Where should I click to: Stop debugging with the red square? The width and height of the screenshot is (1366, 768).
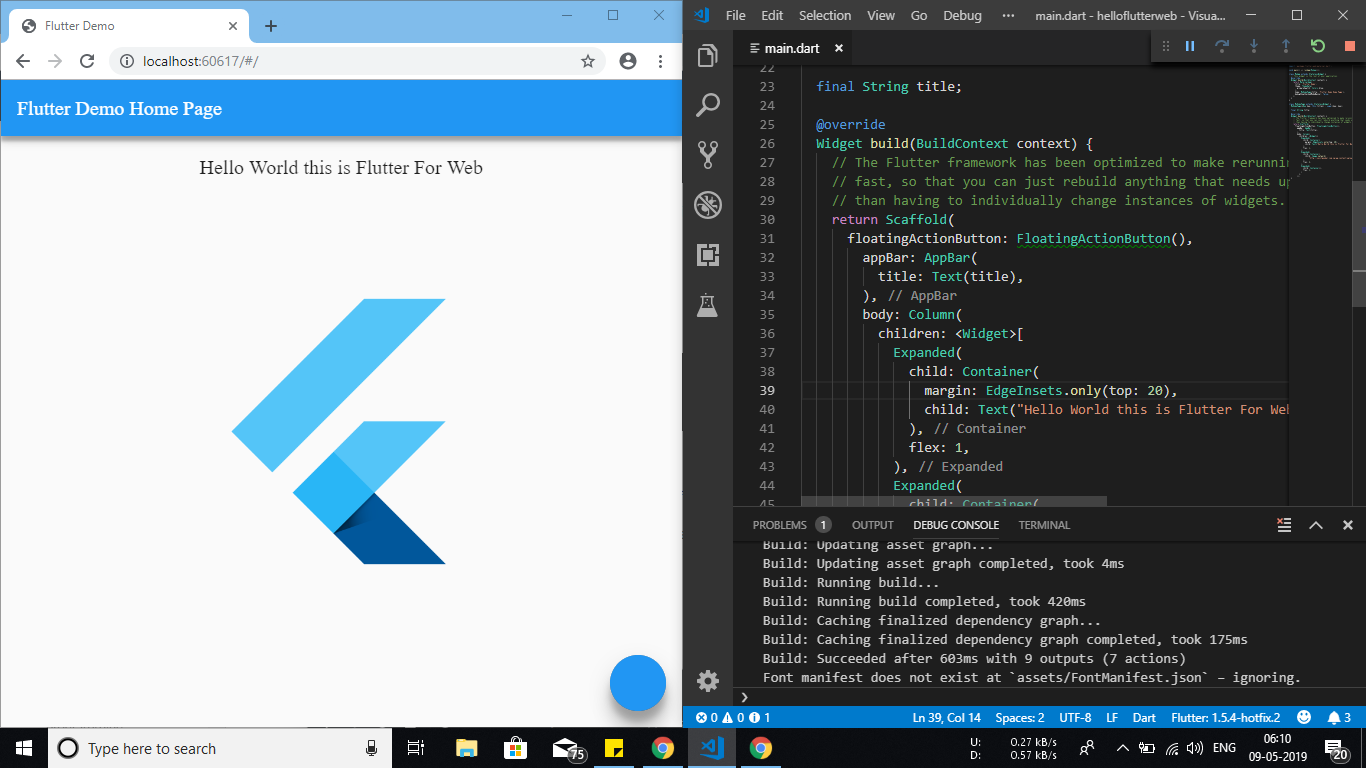[1349, 46]
